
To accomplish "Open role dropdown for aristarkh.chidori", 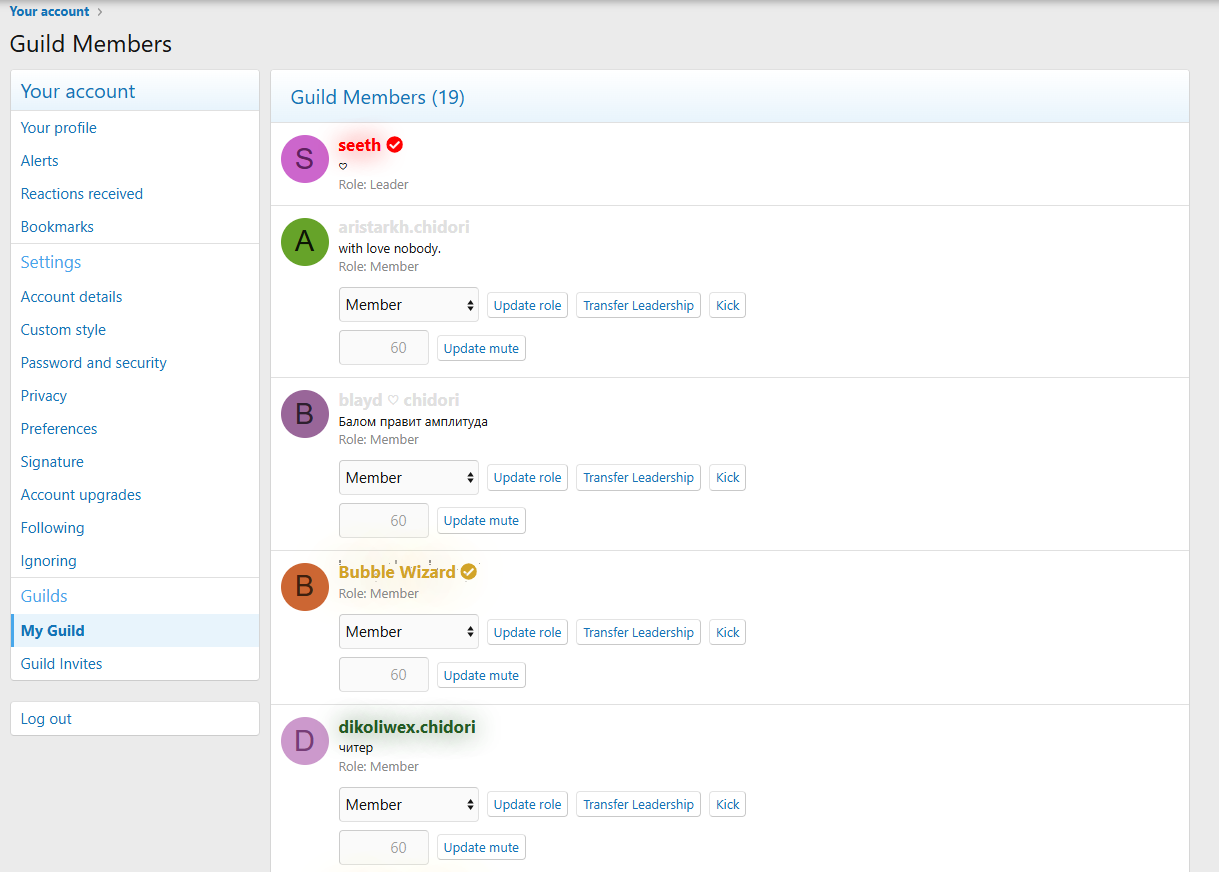I will point(409,305).
